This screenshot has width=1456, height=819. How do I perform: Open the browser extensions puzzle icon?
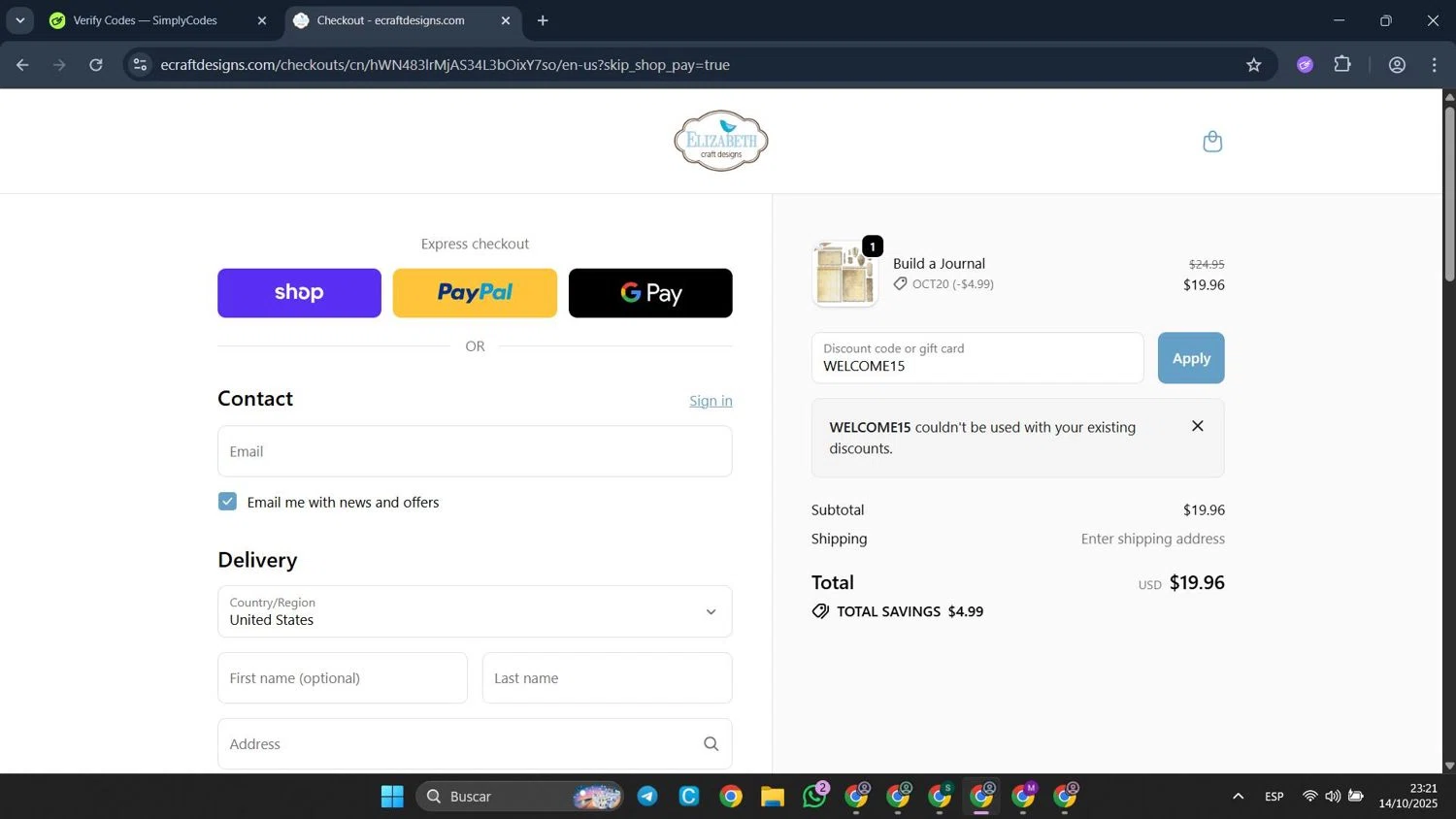click(1342, 65)
